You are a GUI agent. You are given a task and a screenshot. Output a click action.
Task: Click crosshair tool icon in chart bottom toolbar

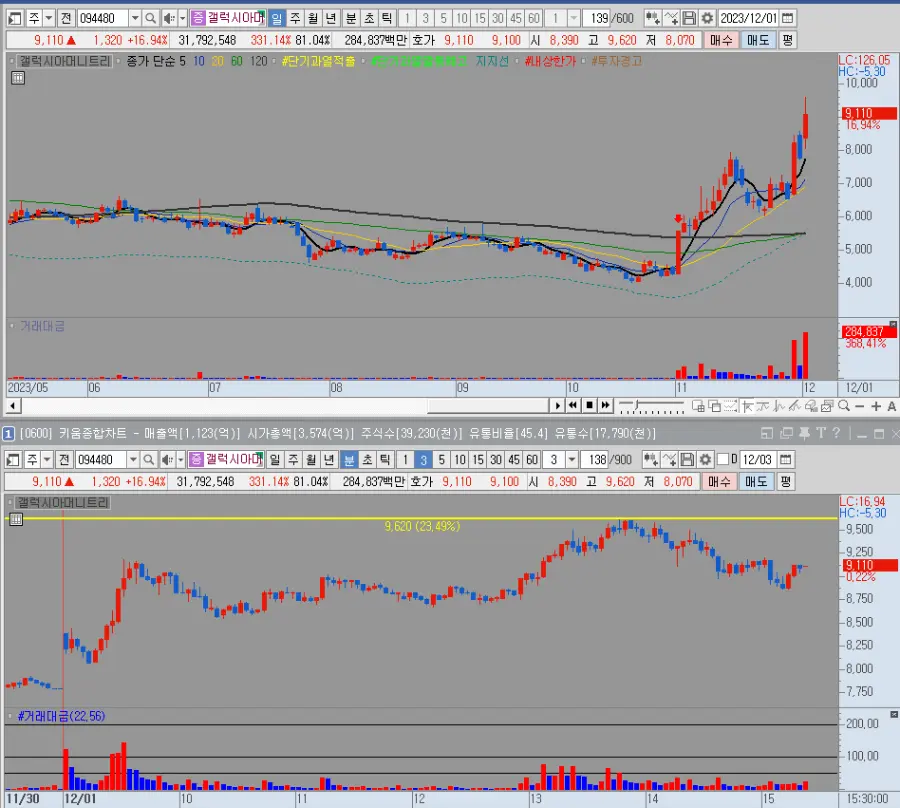[x=747, y=406]
